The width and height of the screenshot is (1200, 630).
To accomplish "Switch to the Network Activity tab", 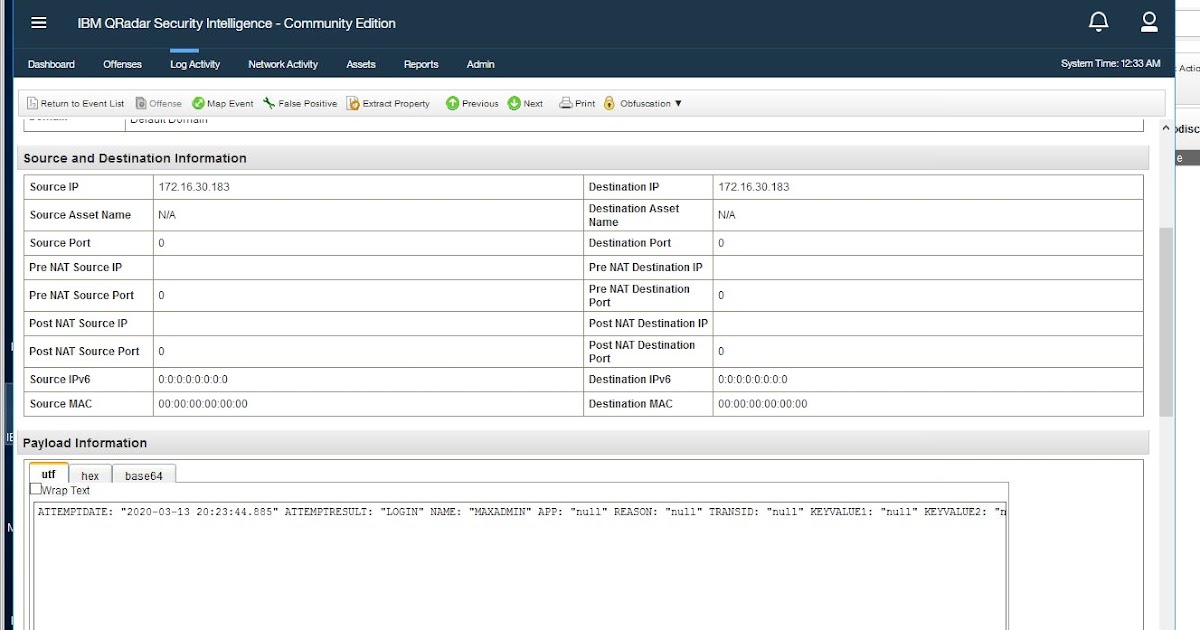I will [x=283, y=64].
